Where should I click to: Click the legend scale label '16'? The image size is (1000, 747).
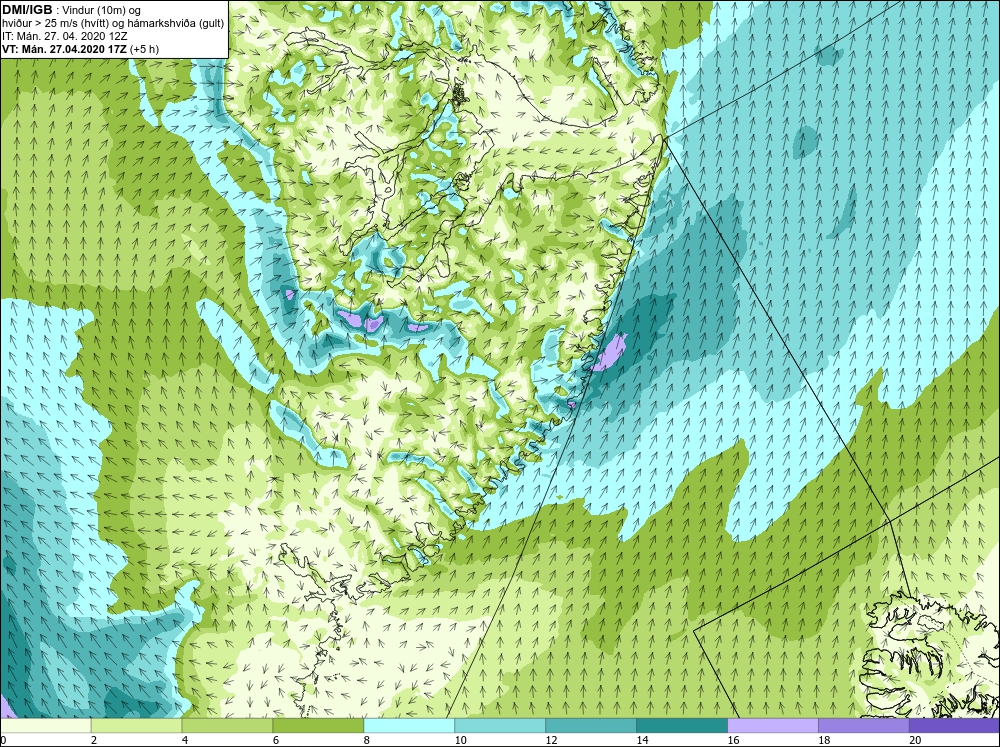(733, 740)
